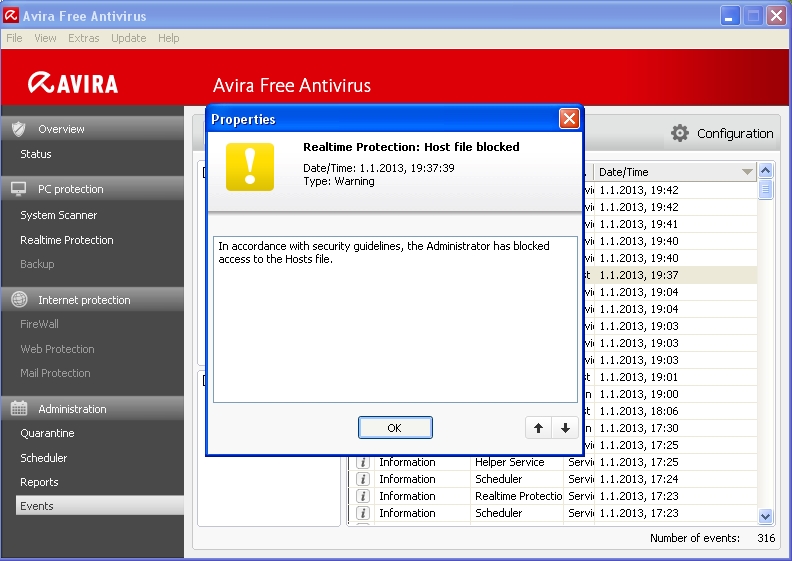The height and width of the screenshot is (561, 792).
Task: Click 'Realtime Protection: Host file blocked' heading
Action: (x=411, y=147)
